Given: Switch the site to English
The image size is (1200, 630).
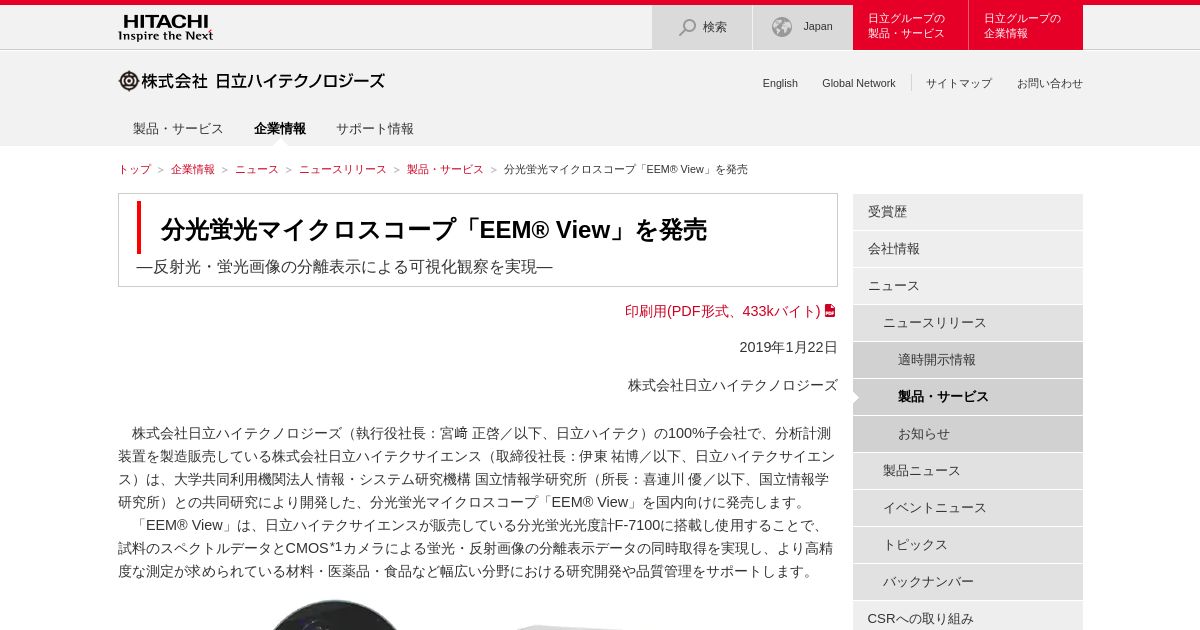Looking at the screenshot, I should point(780,83).
